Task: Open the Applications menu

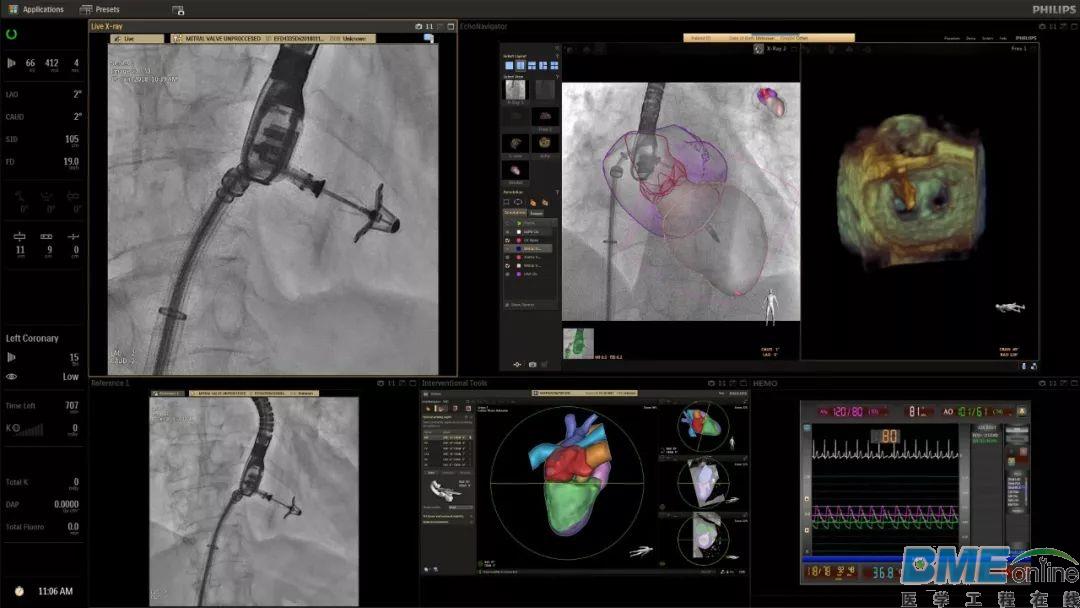Action: point(36,10)
